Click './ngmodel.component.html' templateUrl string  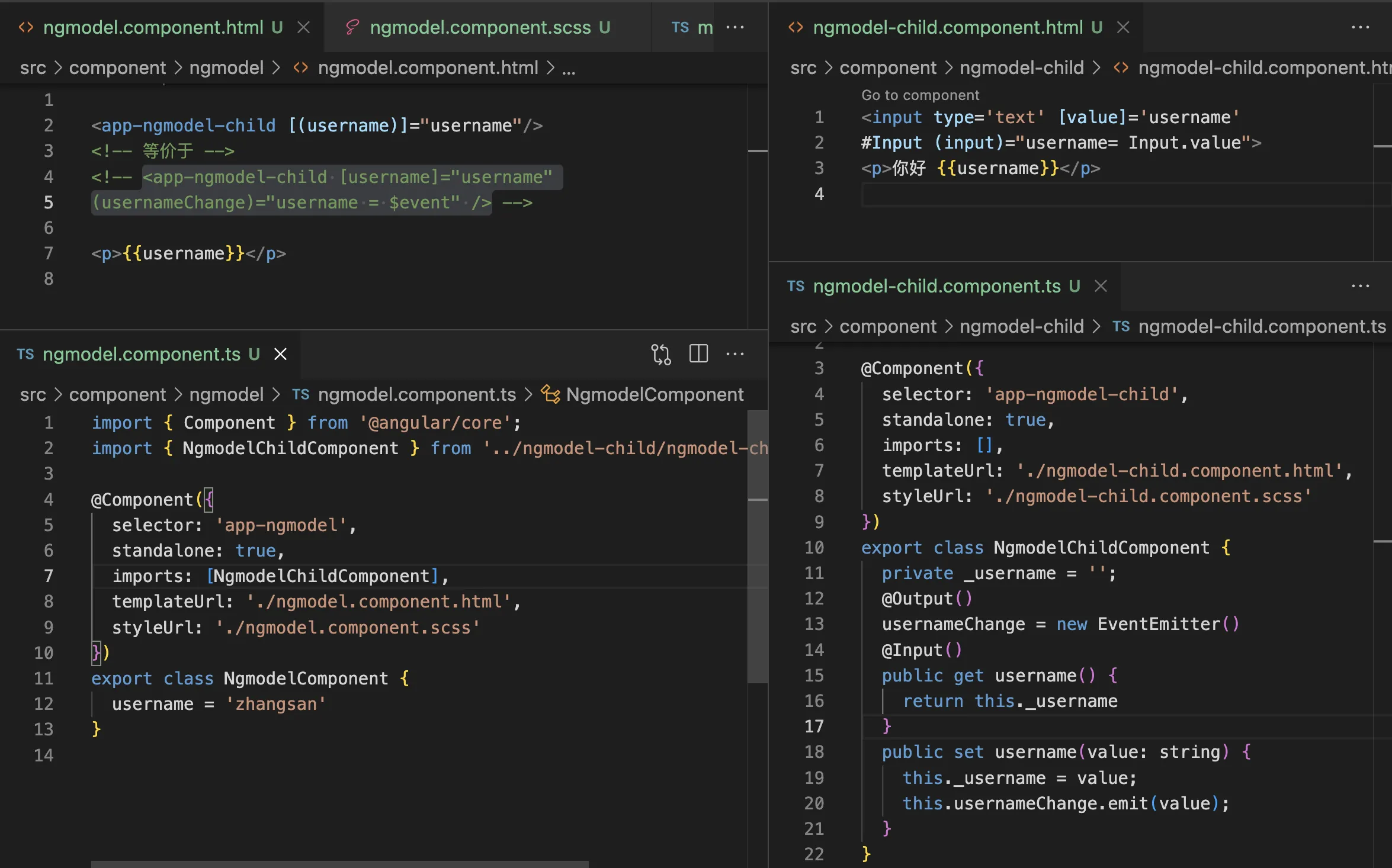coord(379,602)
